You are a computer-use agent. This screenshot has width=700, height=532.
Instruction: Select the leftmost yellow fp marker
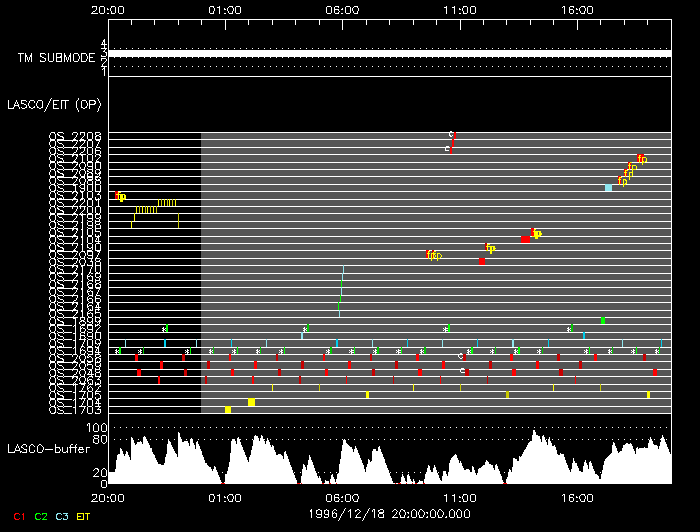pos(121,196)
